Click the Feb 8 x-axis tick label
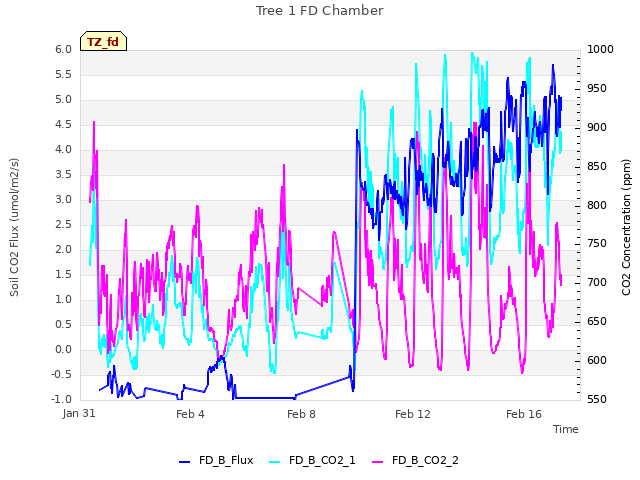The image size is (640, 480). pyautogui.click(x=301, y=414)
